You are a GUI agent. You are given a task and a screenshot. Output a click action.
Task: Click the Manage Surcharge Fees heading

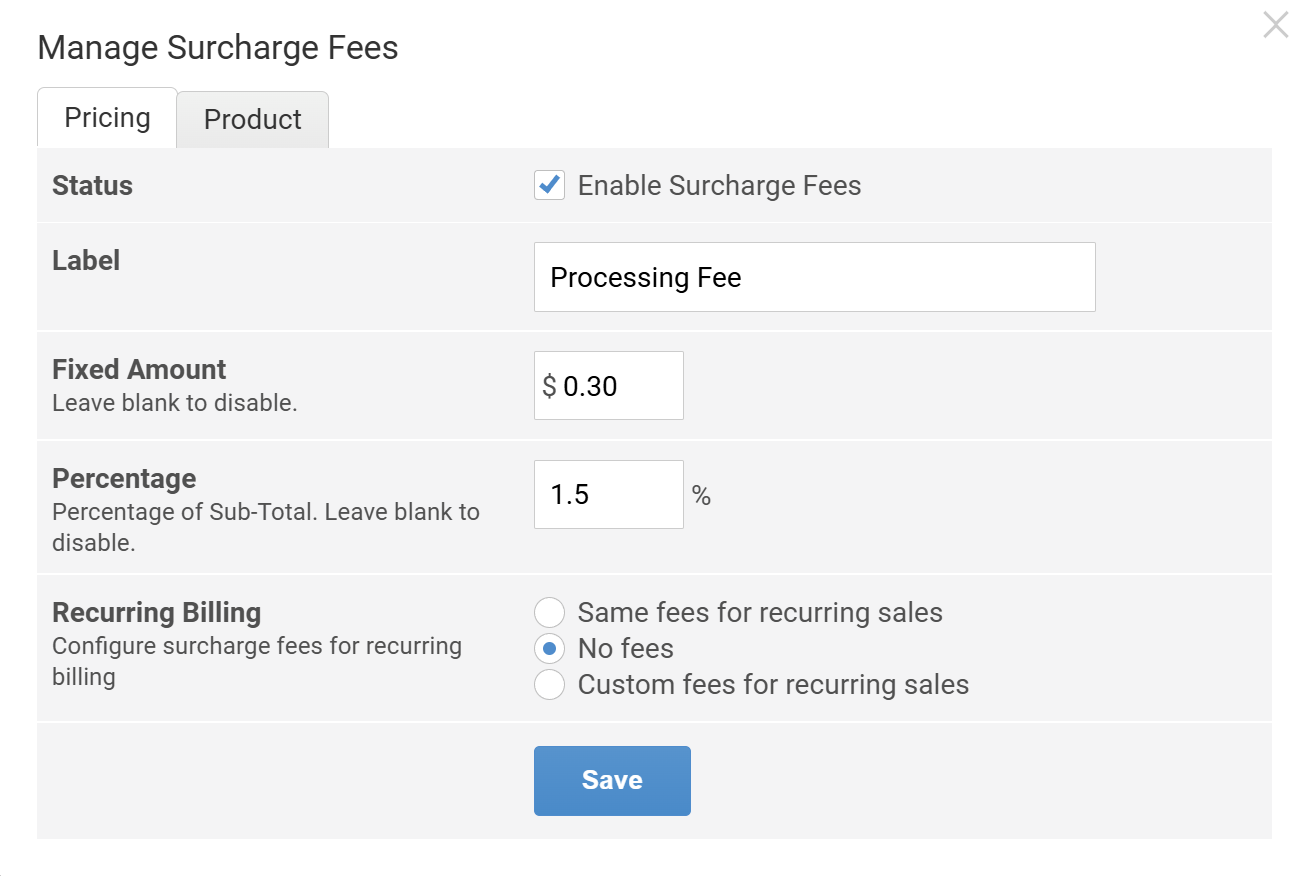218,48
